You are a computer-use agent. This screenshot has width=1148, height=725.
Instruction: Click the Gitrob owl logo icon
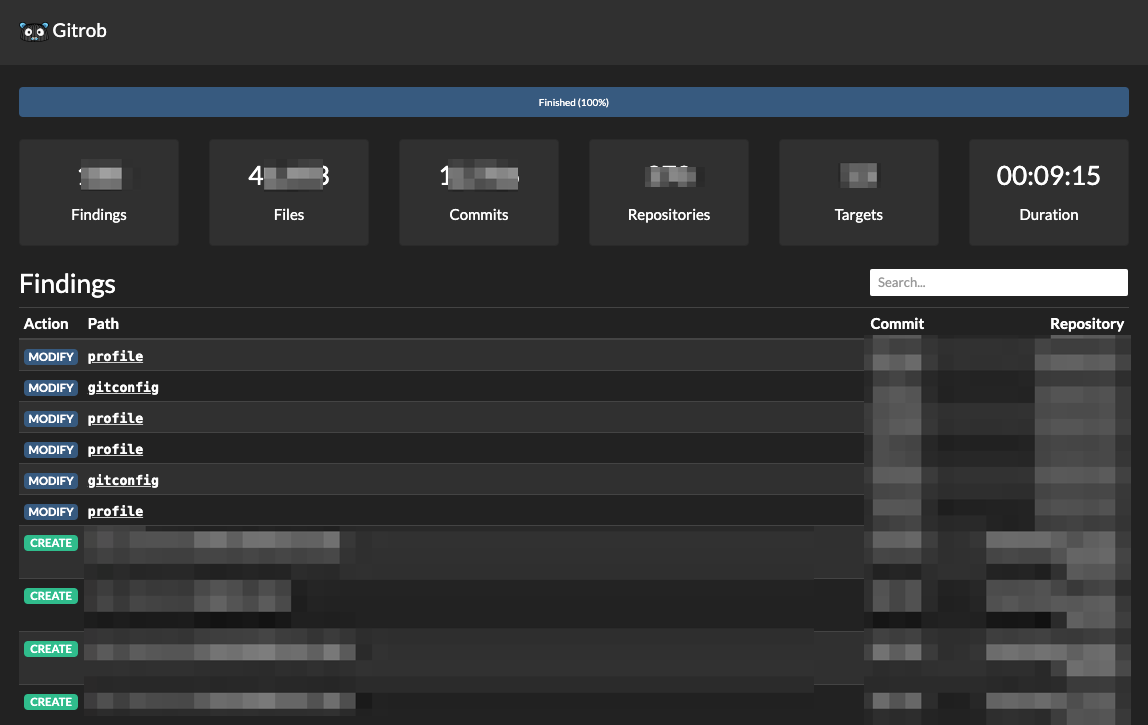34,31
